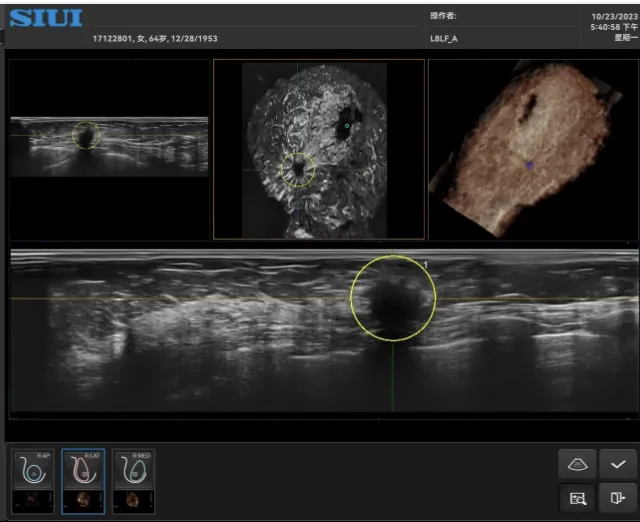Click the small cyan marker in coronal view

(347, 126)
